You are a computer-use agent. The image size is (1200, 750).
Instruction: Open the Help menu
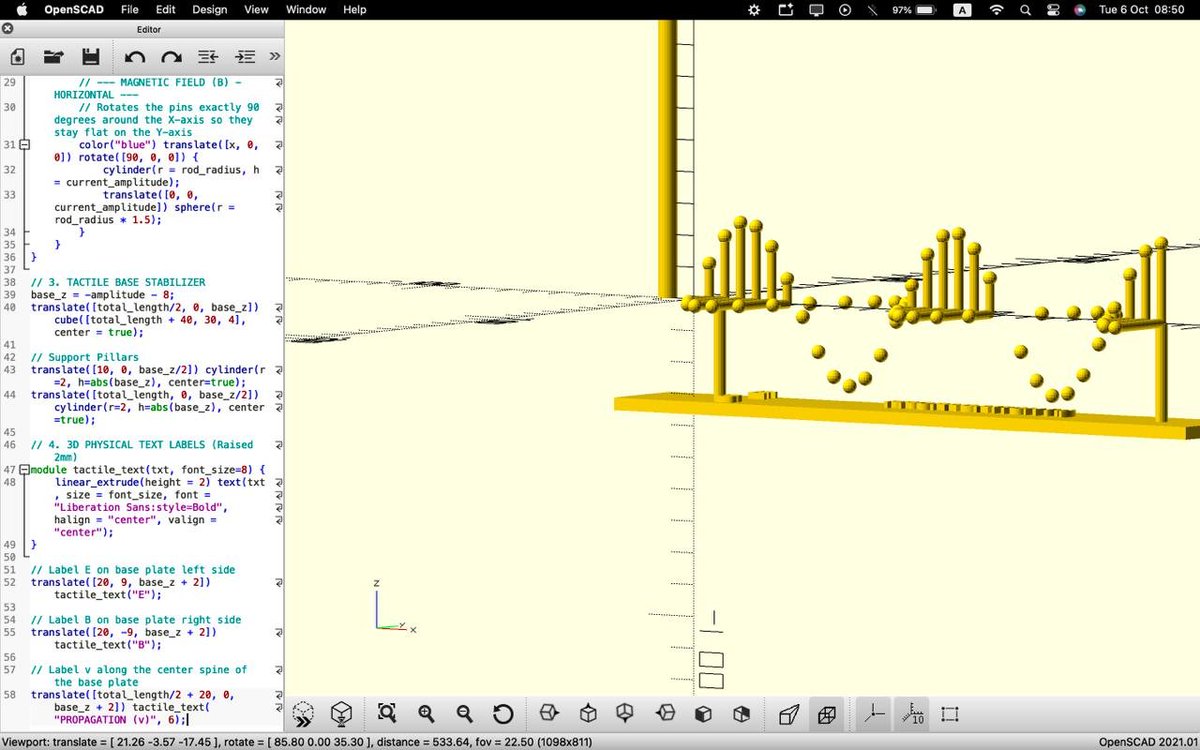pos(354,9)
